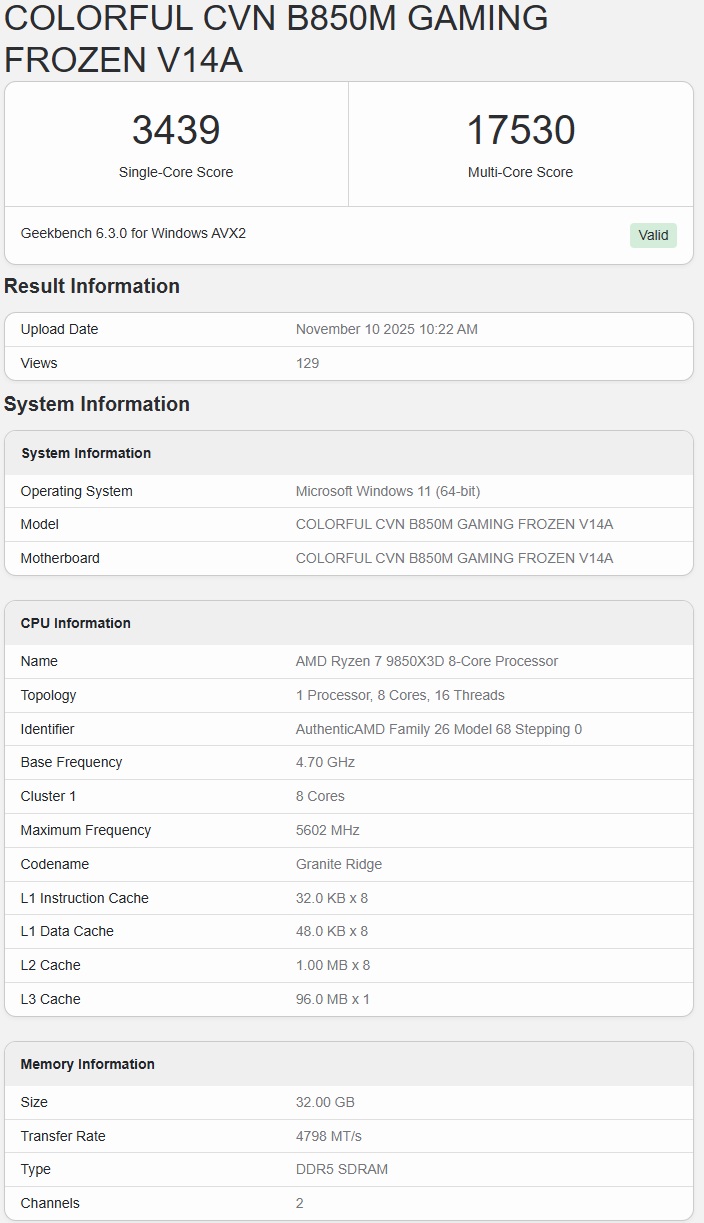Click the Motherboard row value

tap(454, 558)
